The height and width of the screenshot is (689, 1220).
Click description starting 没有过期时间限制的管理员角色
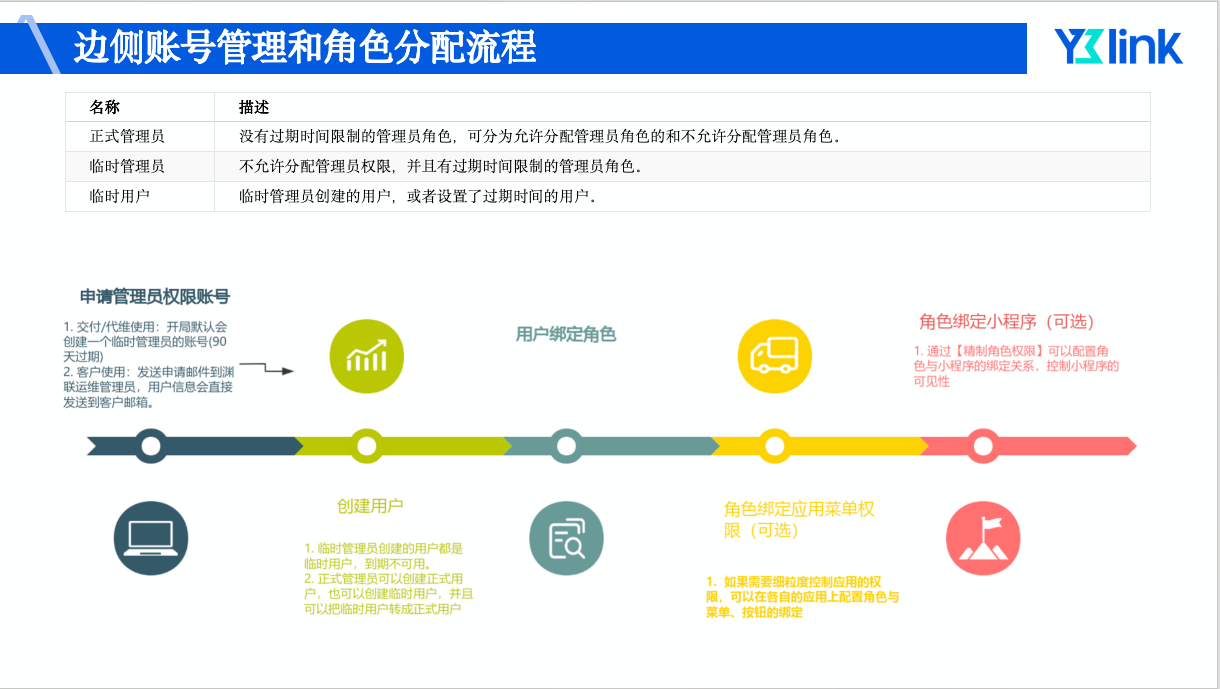(x=540, y=136)
